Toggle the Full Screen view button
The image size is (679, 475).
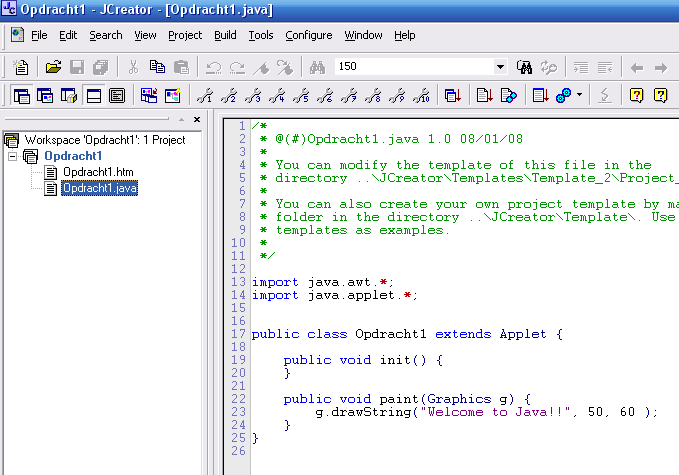[x=117, y=96]
